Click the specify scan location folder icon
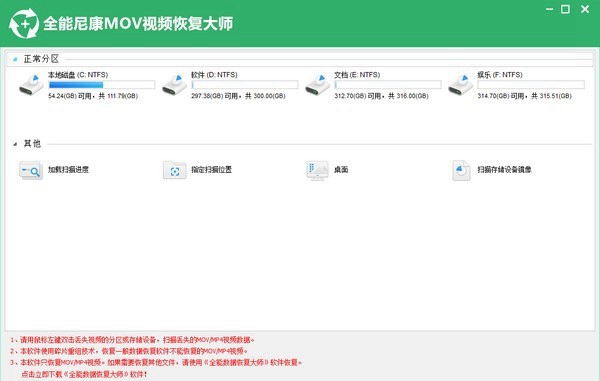 174,170
